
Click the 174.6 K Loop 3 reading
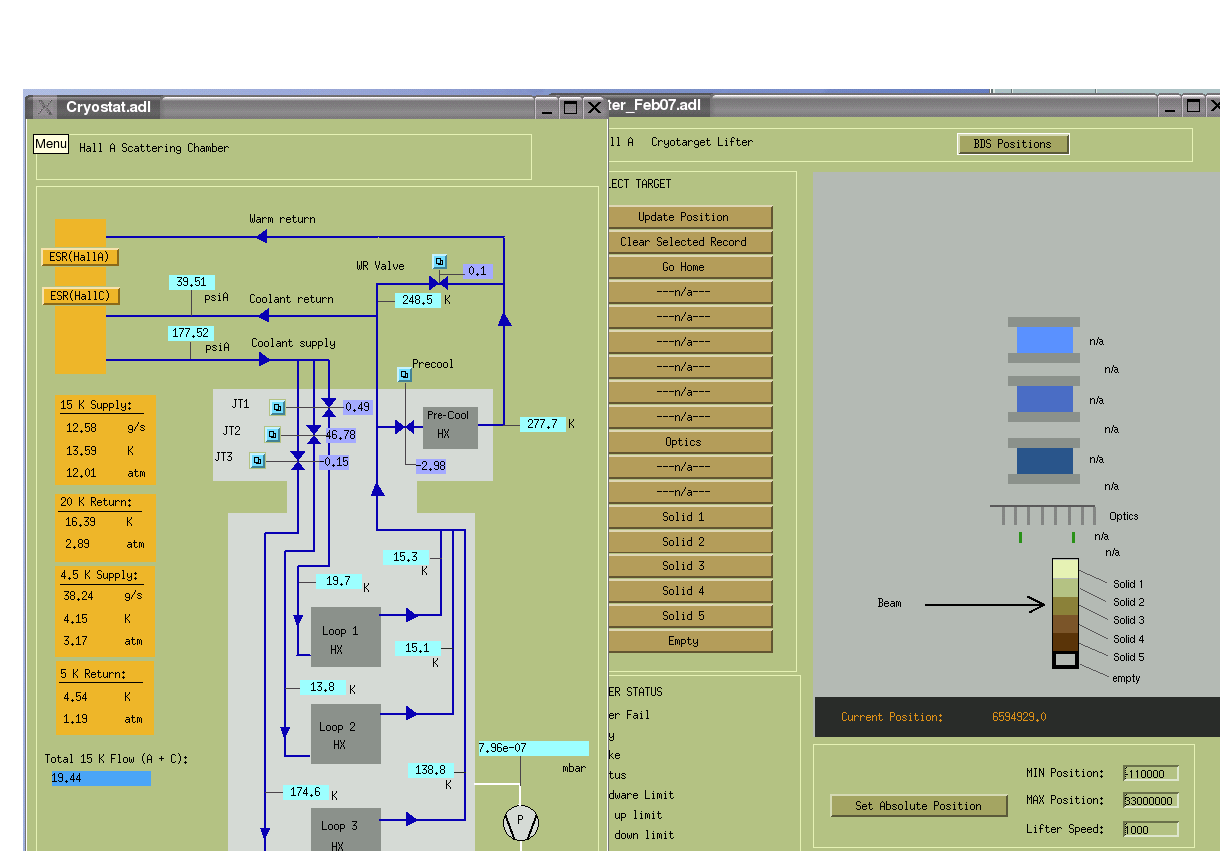coord(306,792)
